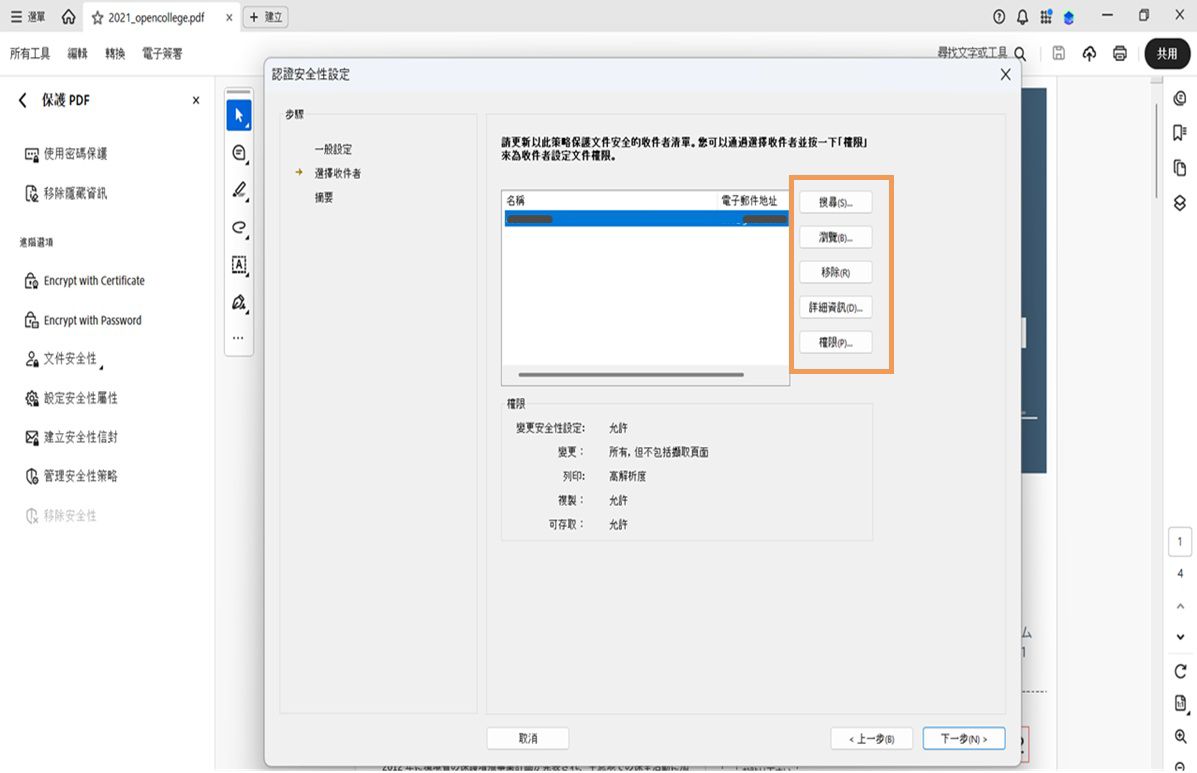Screen dimensions: 1197x773
Task: Select the highlight pencil tool
Action: (x=239, y=190)
